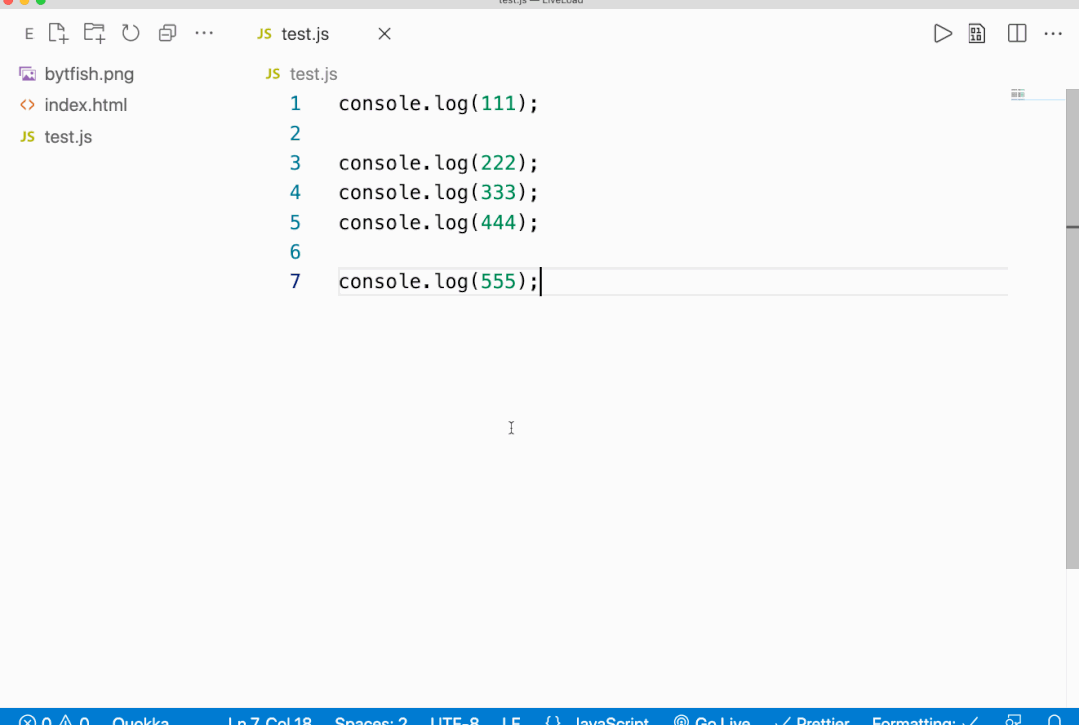Open notifications bell in status bar

point(1054,719)
